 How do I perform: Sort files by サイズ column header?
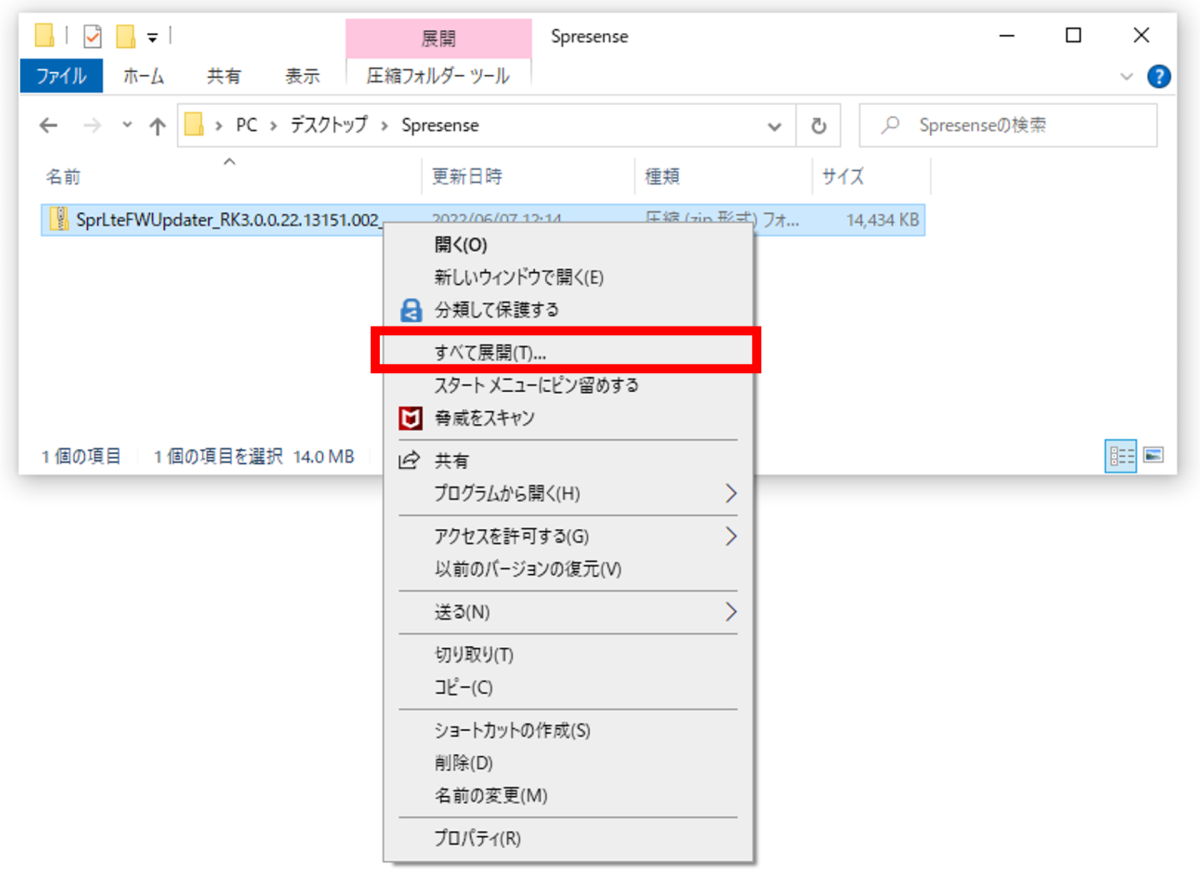(842, 177)
